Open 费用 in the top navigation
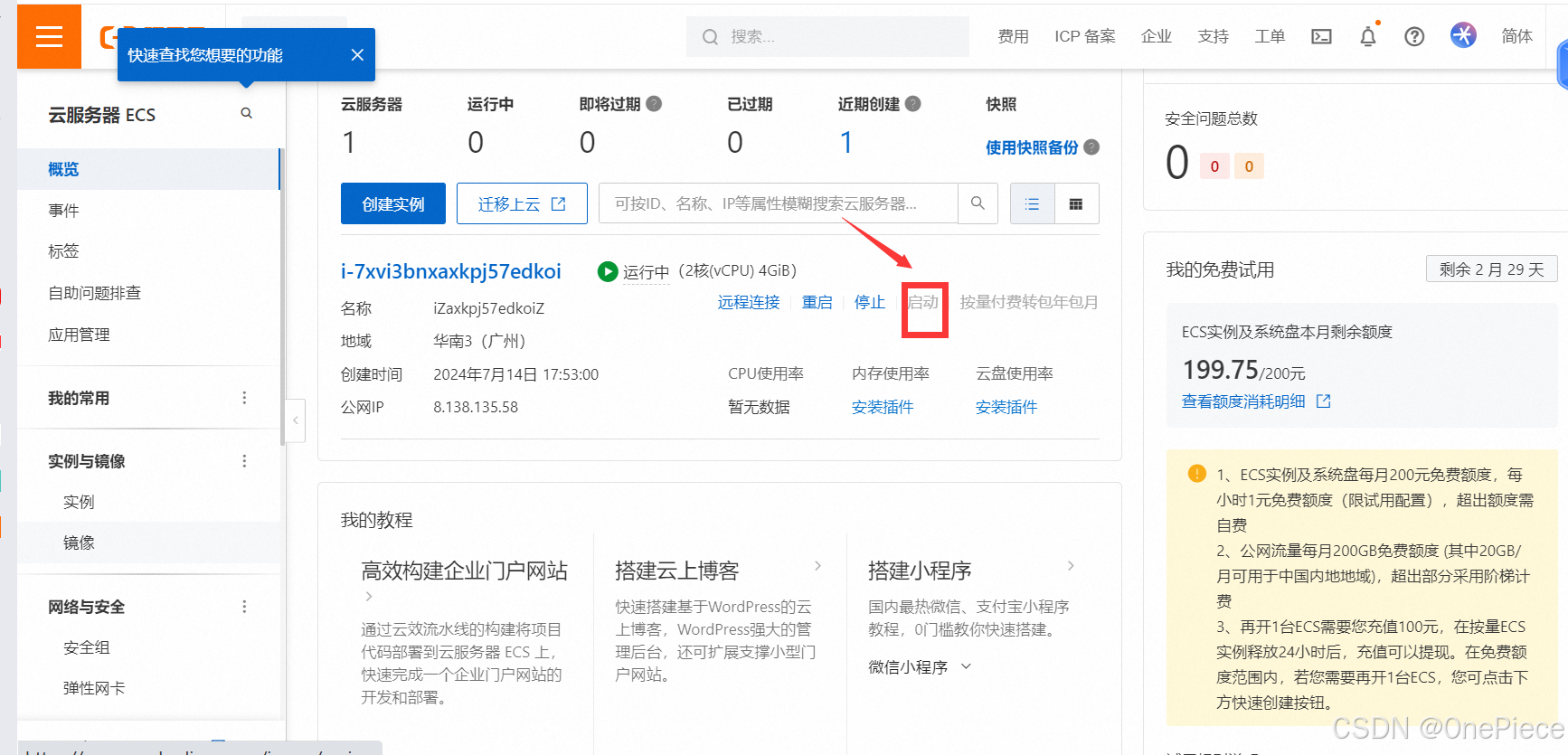Screen dimensions: 1568x755 point(1013,36)
